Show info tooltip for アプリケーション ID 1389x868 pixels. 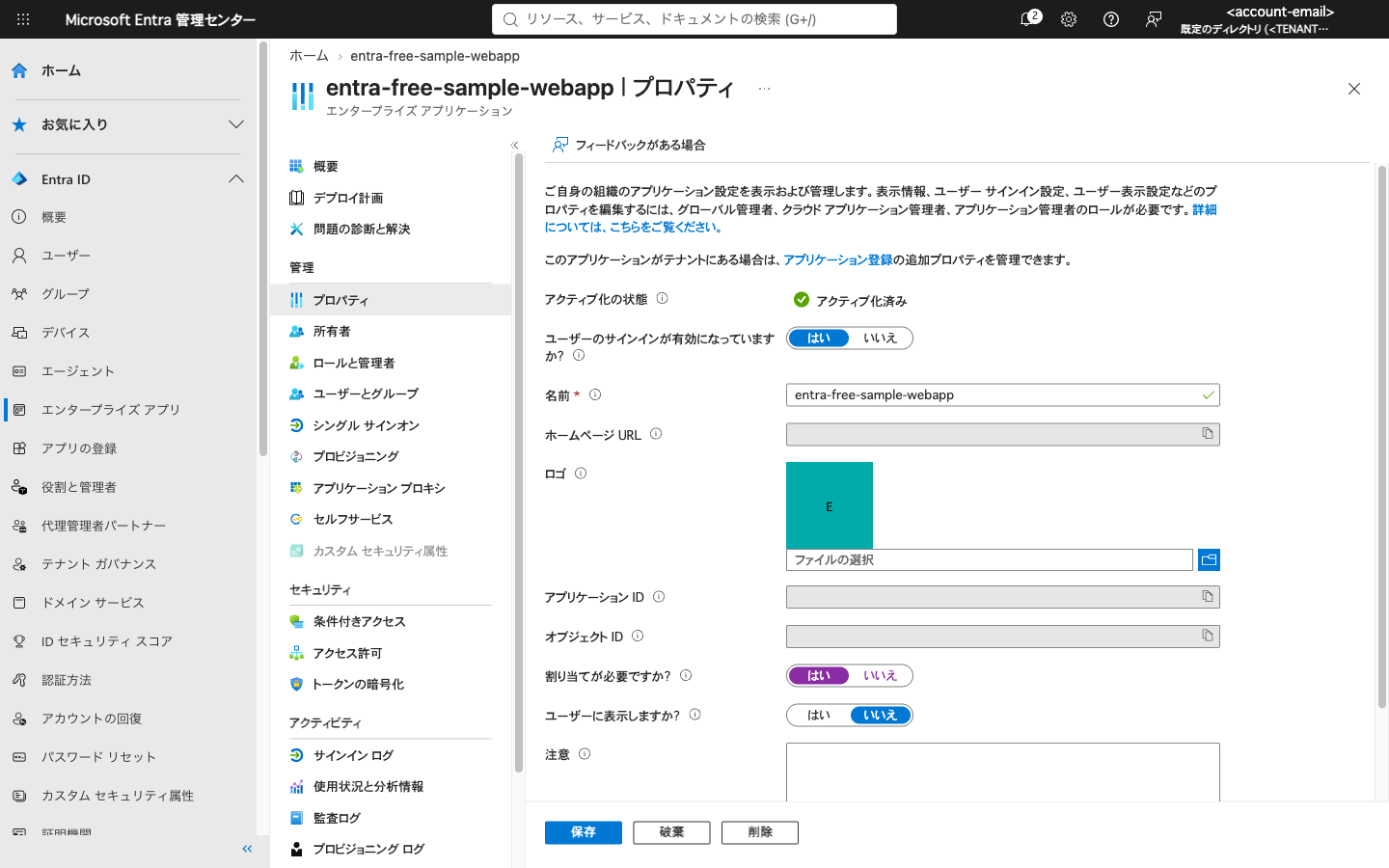(x=659, y=597)
